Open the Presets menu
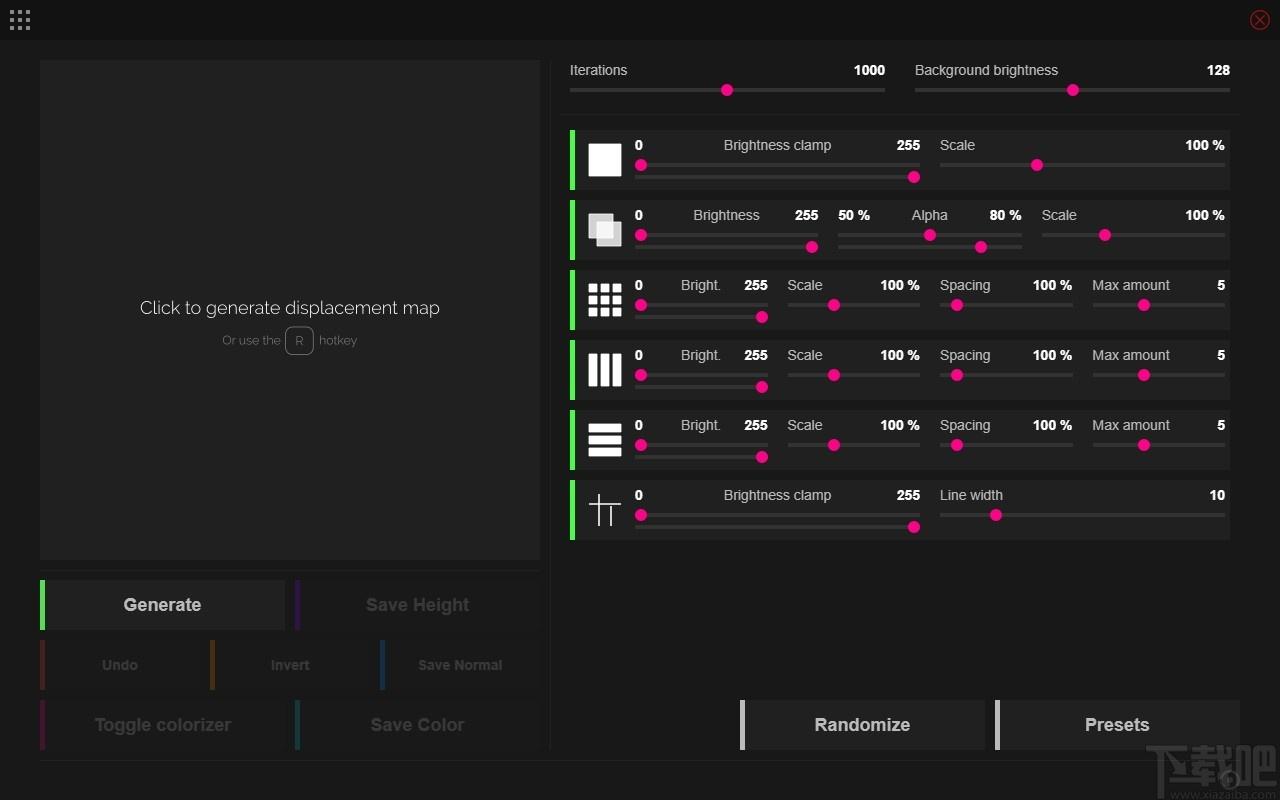The height and width of the screenshot is (800, 1280). (1118, 725)
